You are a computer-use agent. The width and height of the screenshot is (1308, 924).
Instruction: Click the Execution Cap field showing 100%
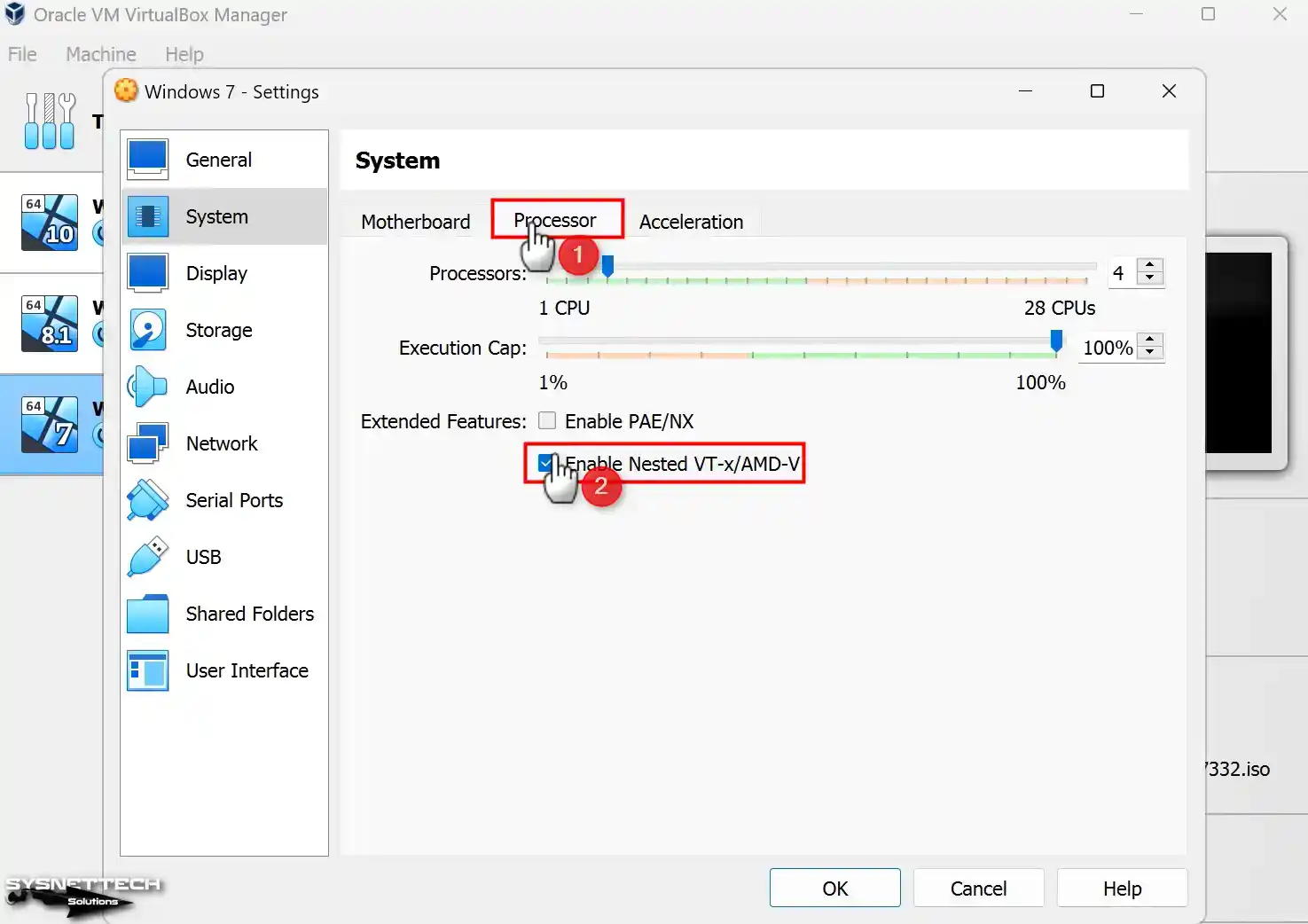click(x=1108, y=347)
